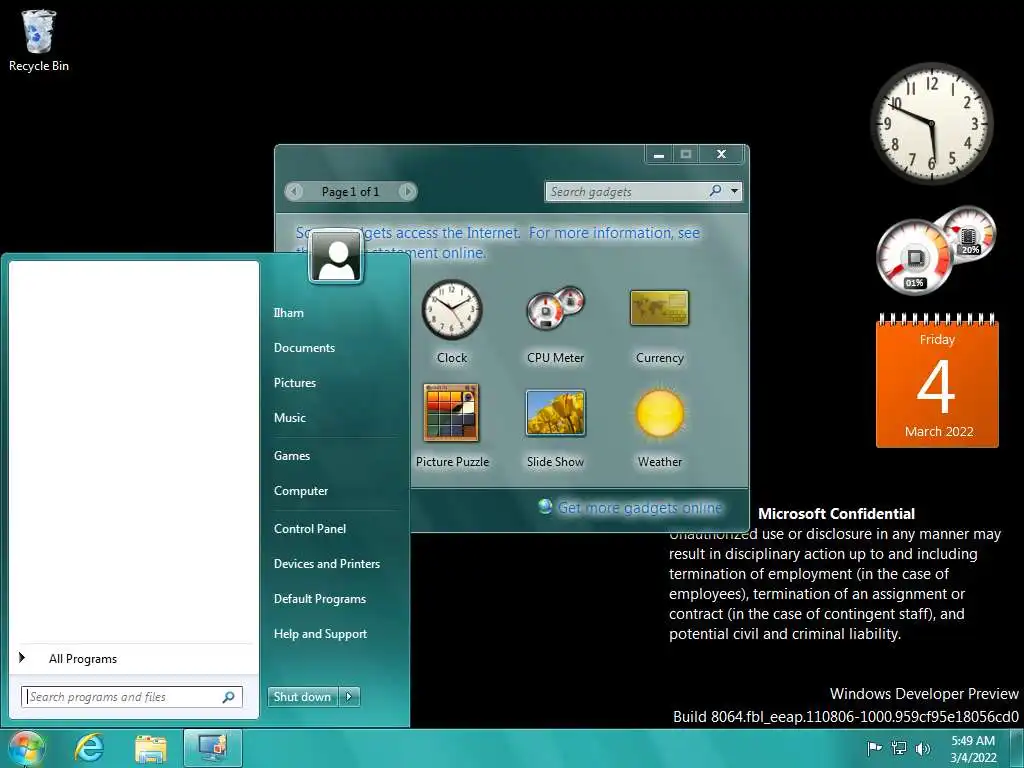The image size is (1024, 768).
Task: Open Music from Start menu
Action: point(290,417)
